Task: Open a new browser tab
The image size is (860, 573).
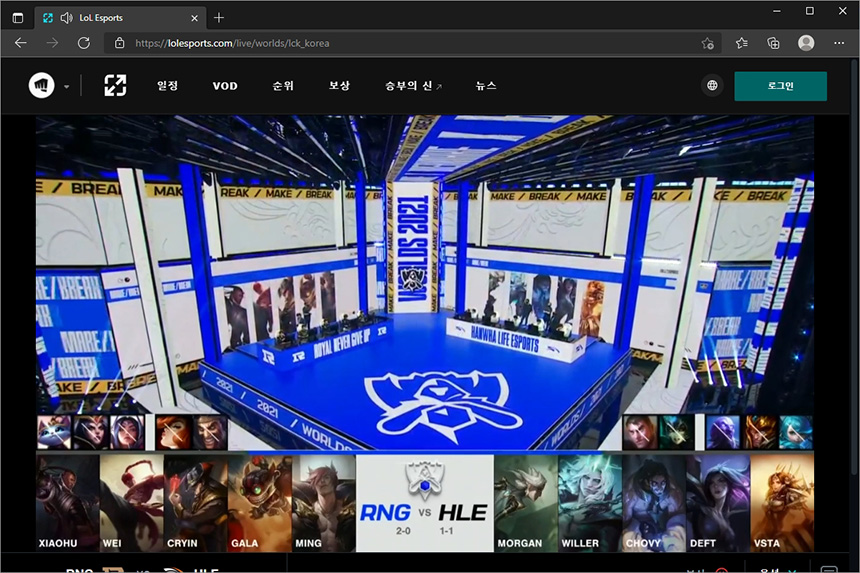Action: (x=219, y=18)
